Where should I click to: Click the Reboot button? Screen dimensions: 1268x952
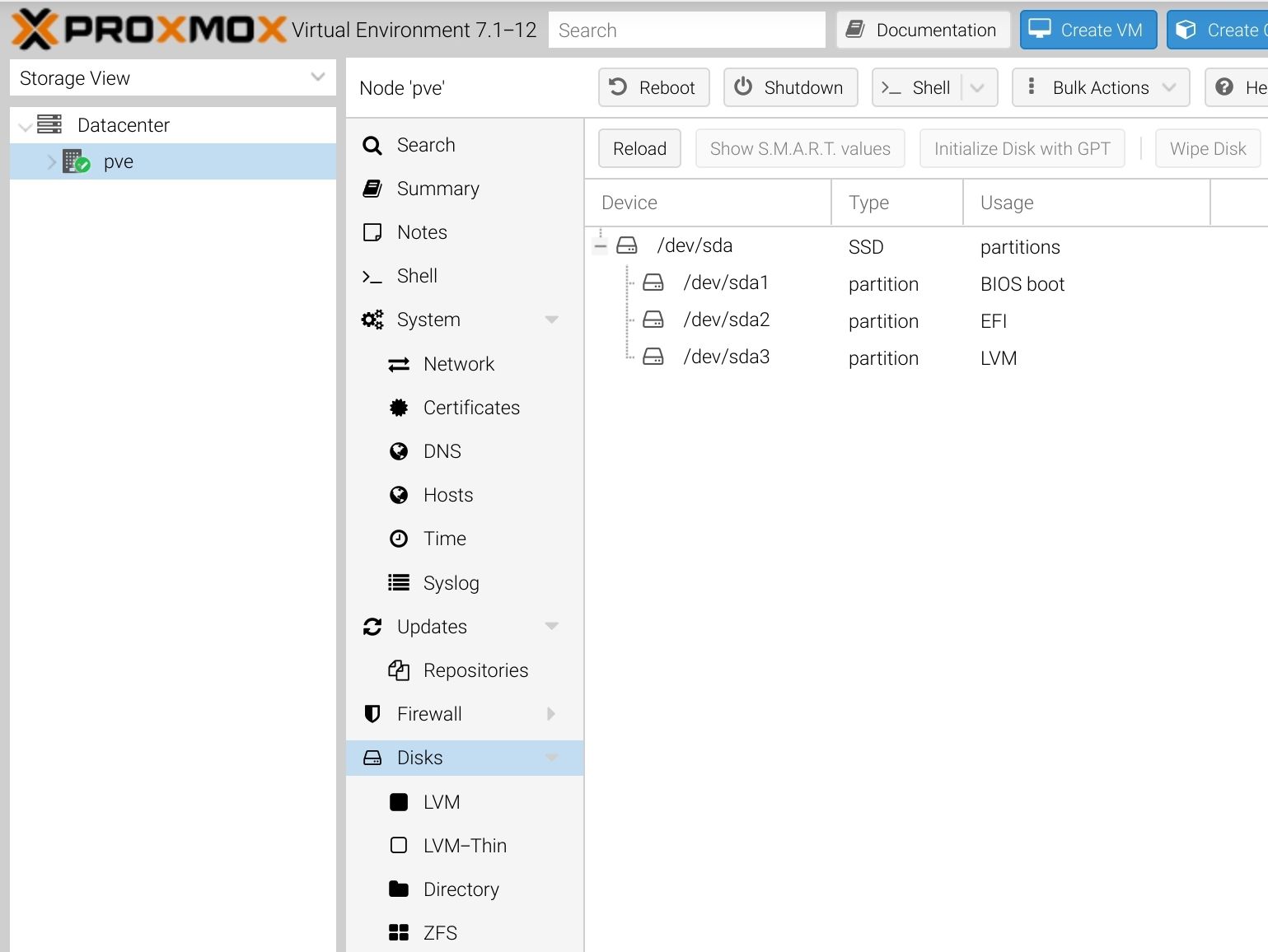(x=654, y=87)
